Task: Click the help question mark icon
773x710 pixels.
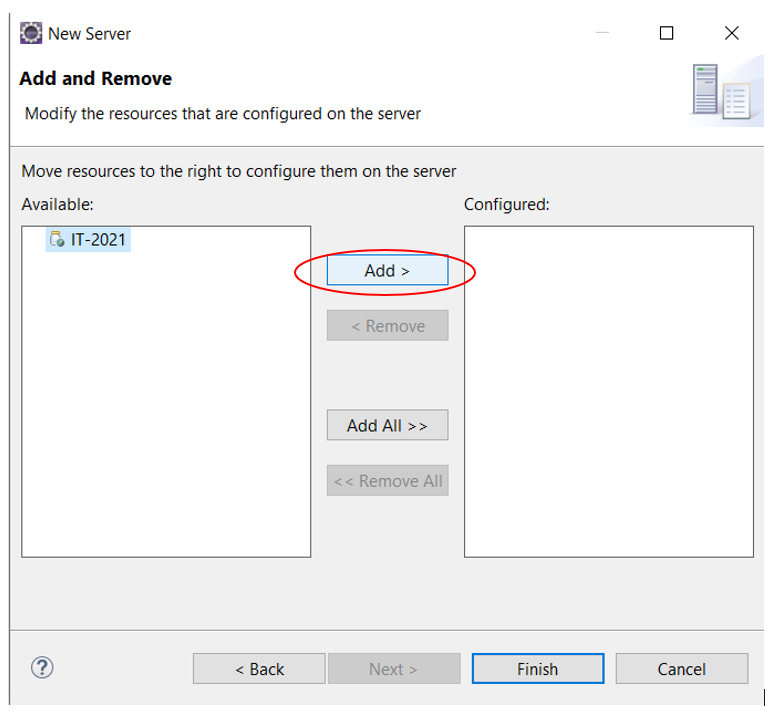Action: [x=42, y=668]
